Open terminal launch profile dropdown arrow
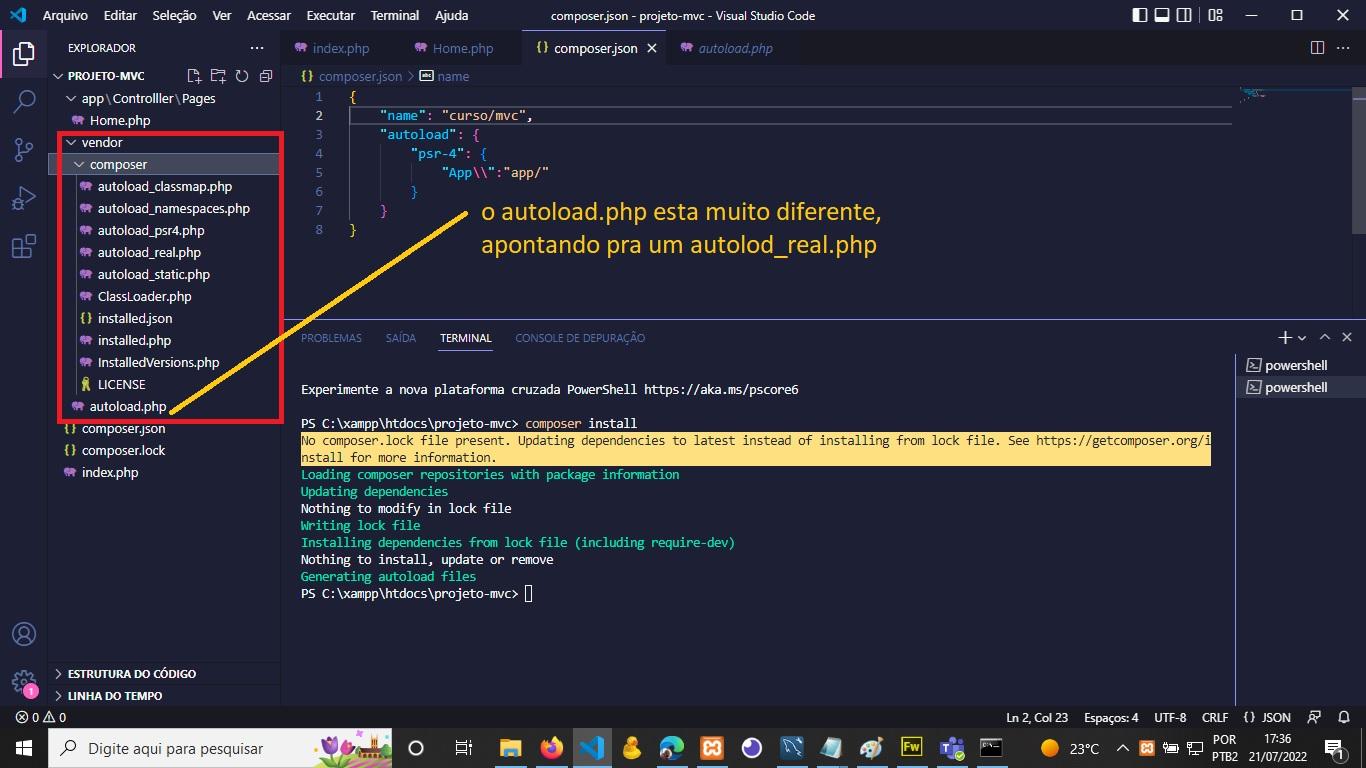This screenshot has width=1366, height=768. coord(1302,338)
